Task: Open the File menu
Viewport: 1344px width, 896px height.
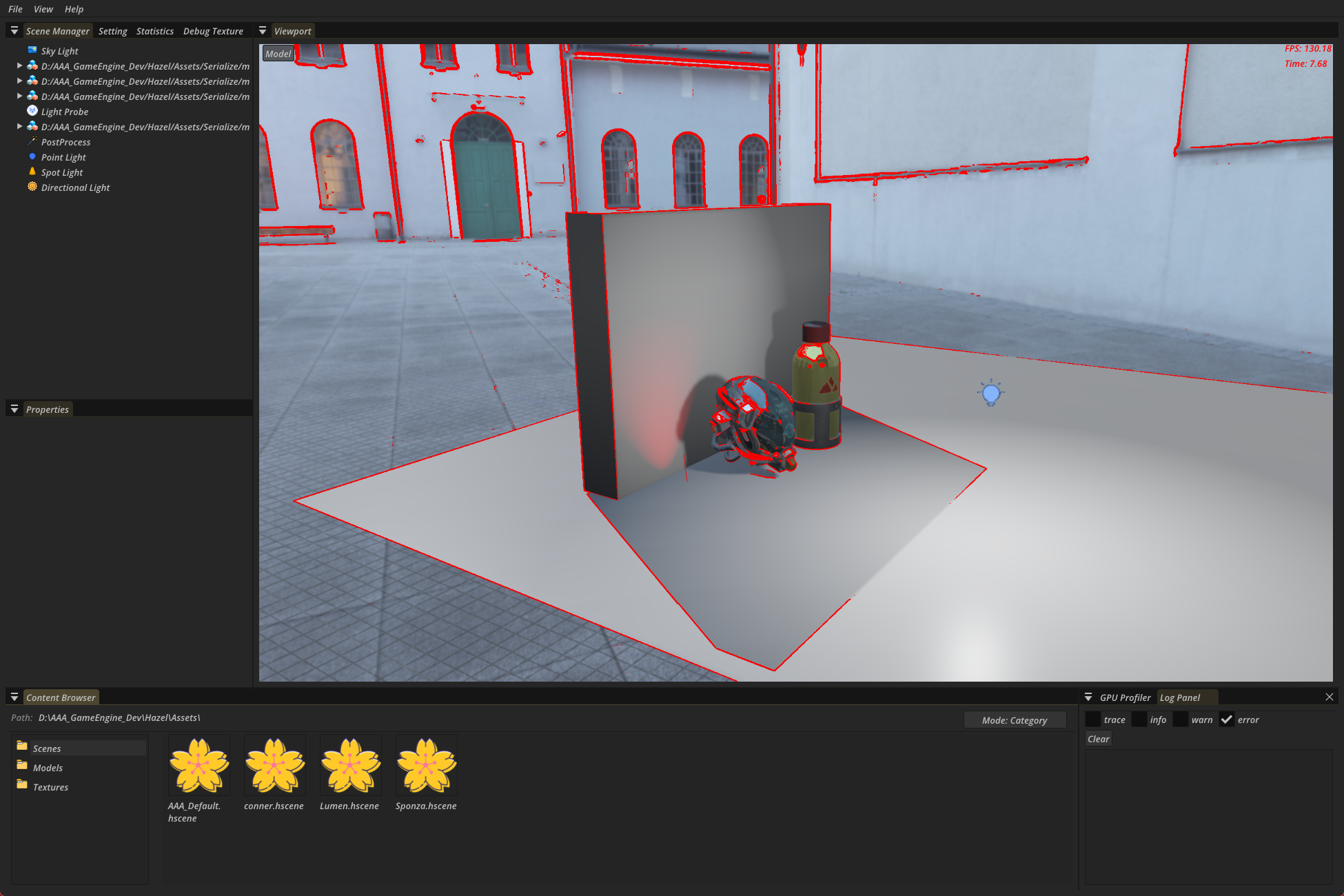Action: pos(15,9)
